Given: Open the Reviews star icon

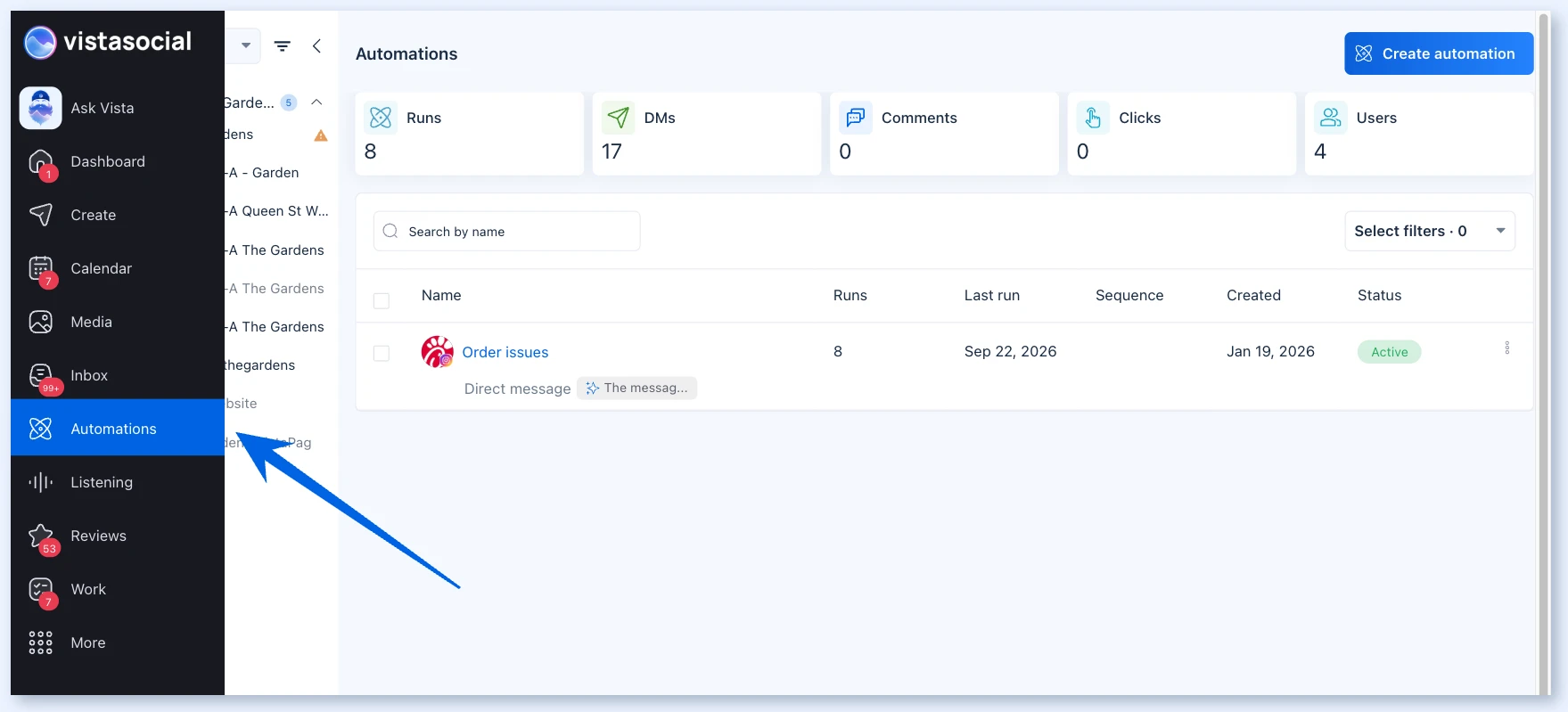Looking at the screenshot, I should [41, 536].
